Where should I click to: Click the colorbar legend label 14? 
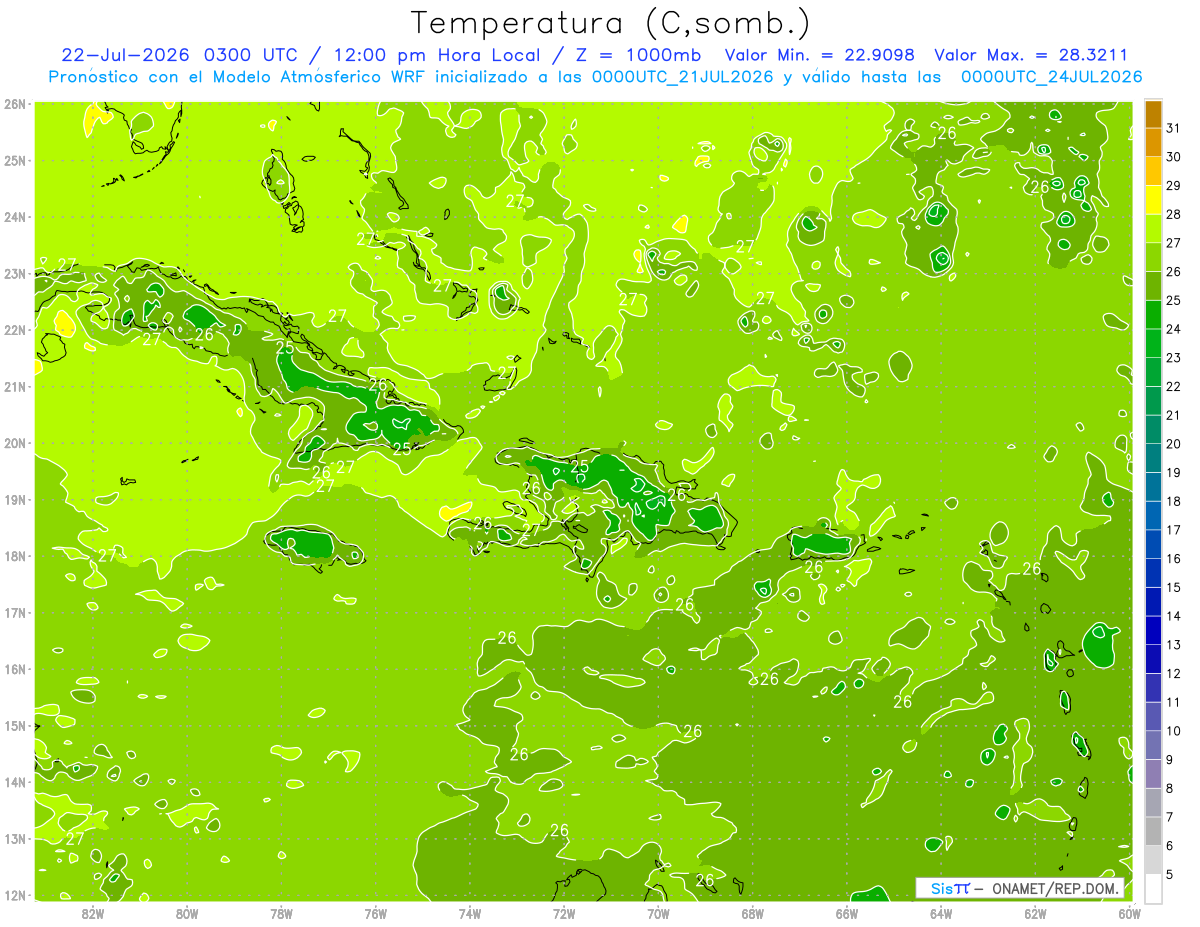(1173, 616)
